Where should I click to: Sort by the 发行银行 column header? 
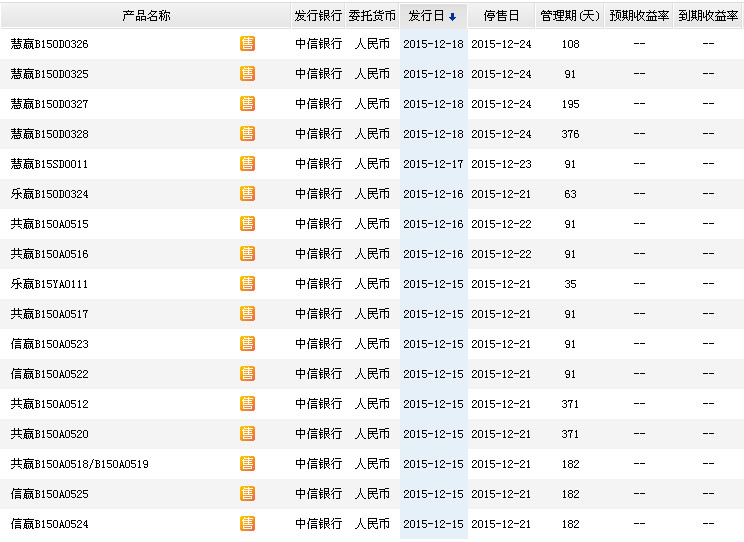[x=318, y=16]
